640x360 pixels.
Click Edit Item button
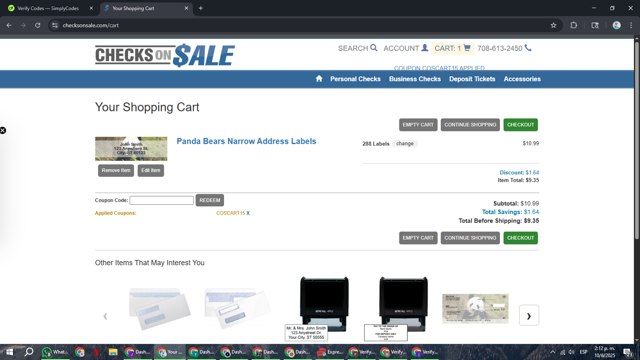(x=151, y=170)
